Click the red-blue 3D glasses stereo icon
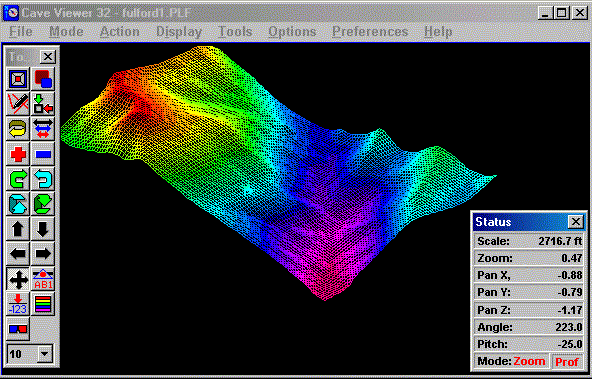The height and width of the screenshot is (379, 592). pyautogui.click(x=18, y=329)
